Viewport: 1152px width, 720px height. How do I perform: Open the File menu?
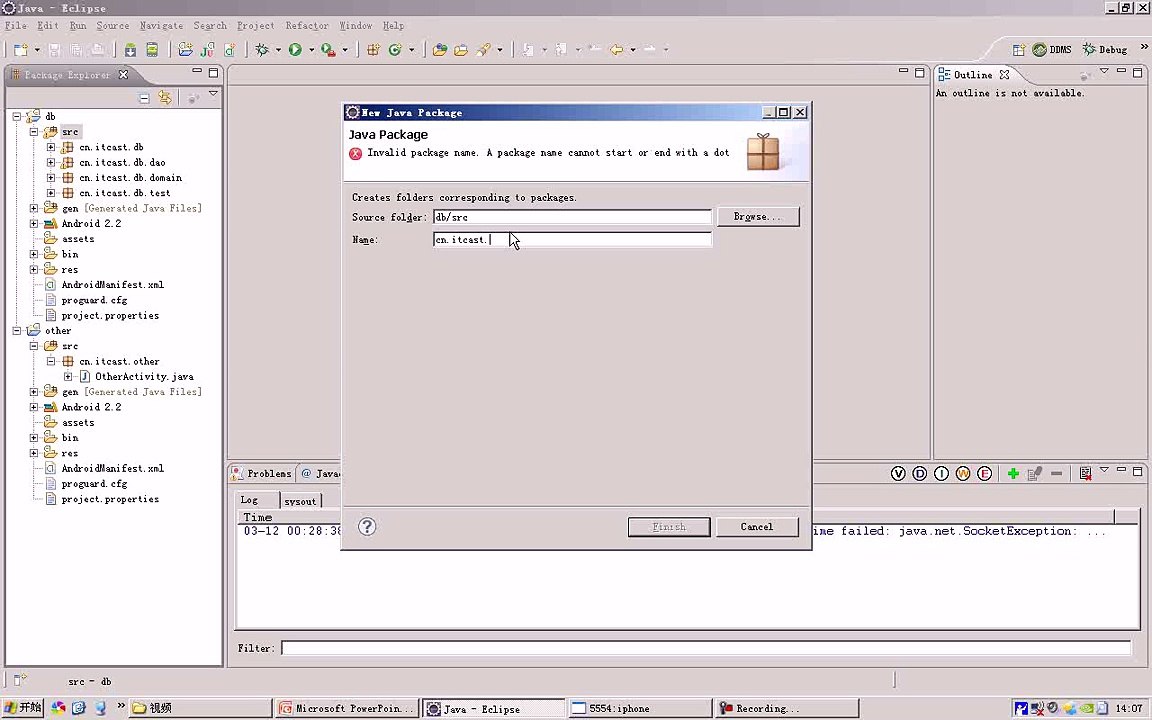point(15,26)
